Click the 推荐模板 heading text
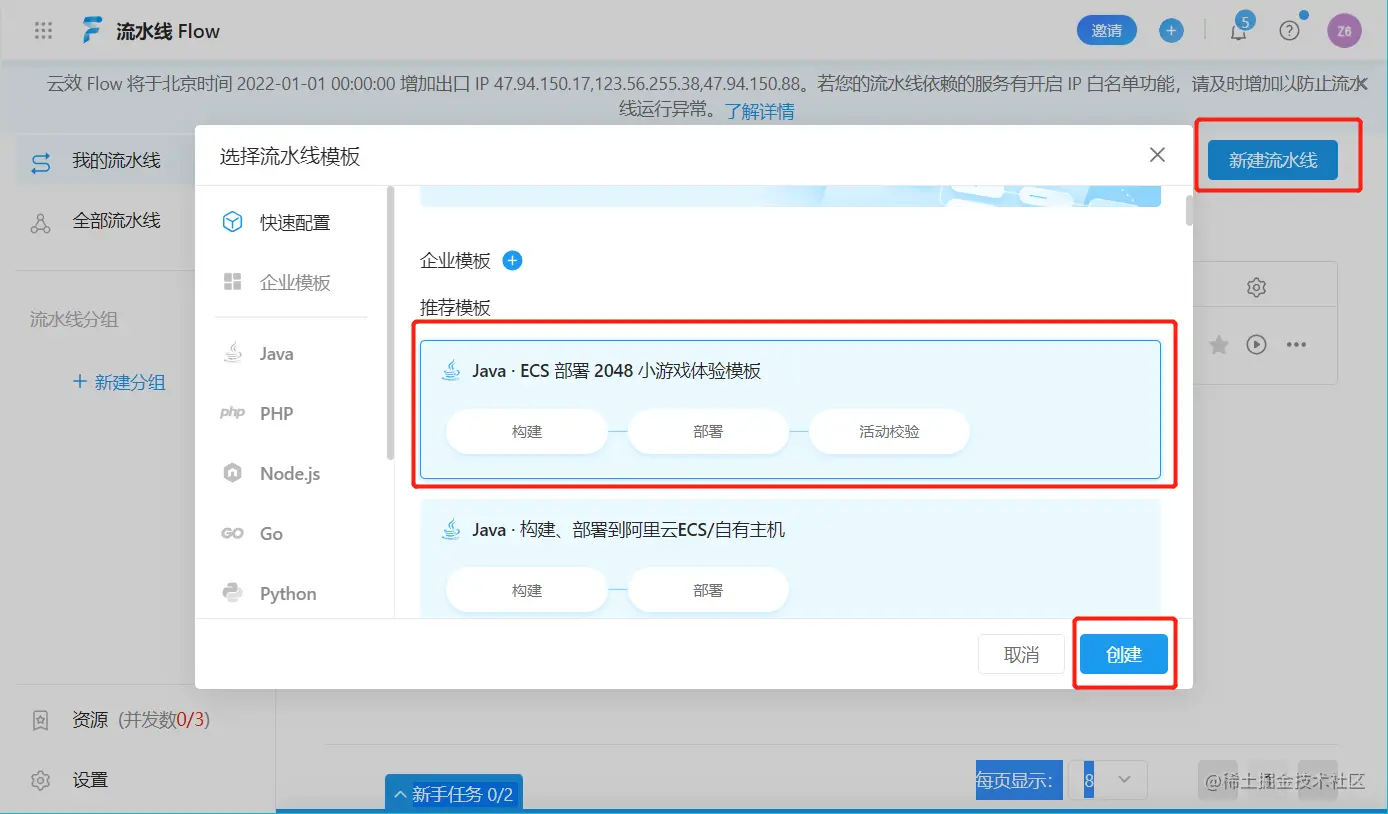The image size is (1388, 814). (x=455, y=308)
